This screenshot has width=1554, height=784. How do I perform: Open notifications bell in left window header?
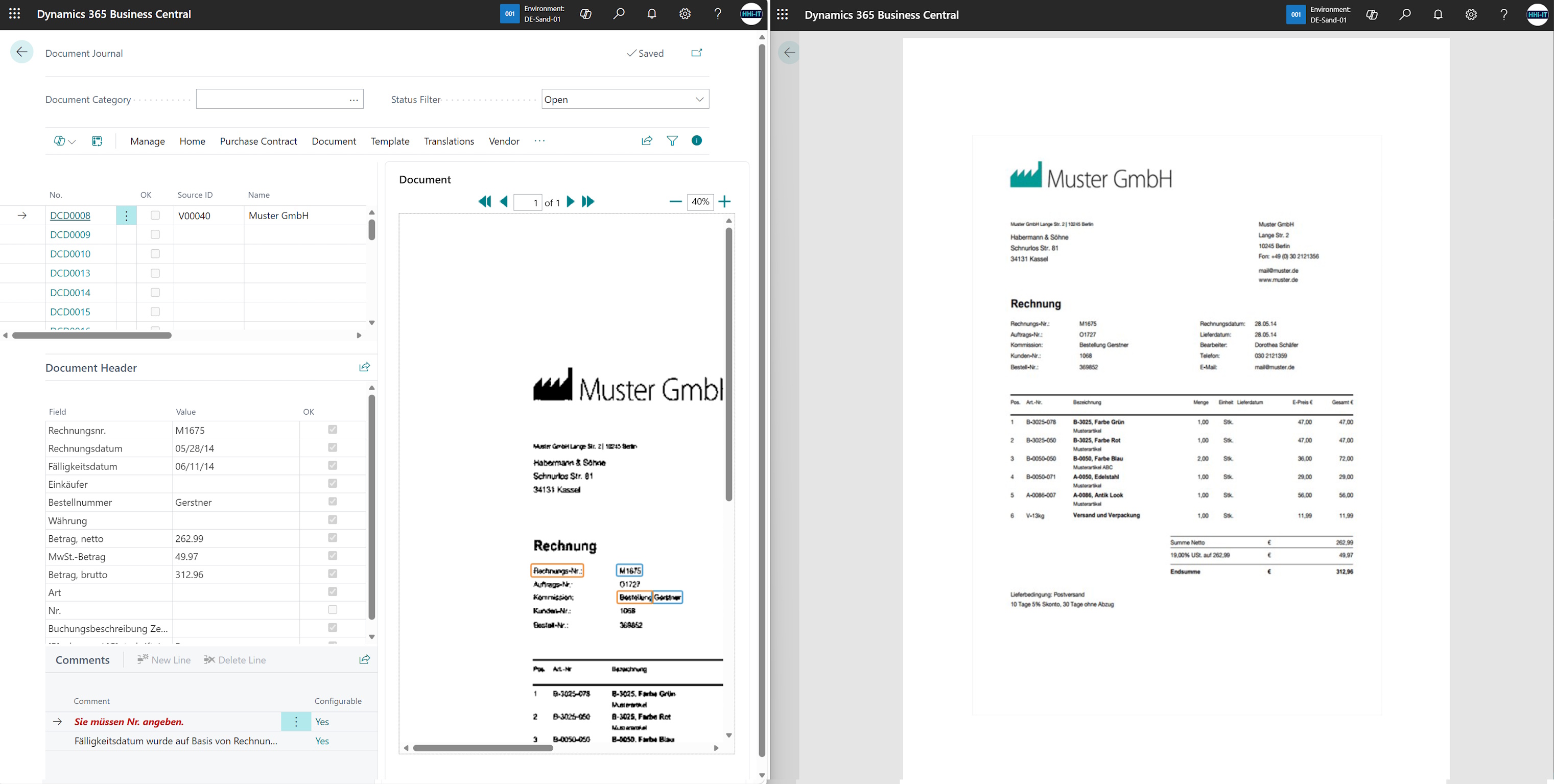(x=652, y=14)
